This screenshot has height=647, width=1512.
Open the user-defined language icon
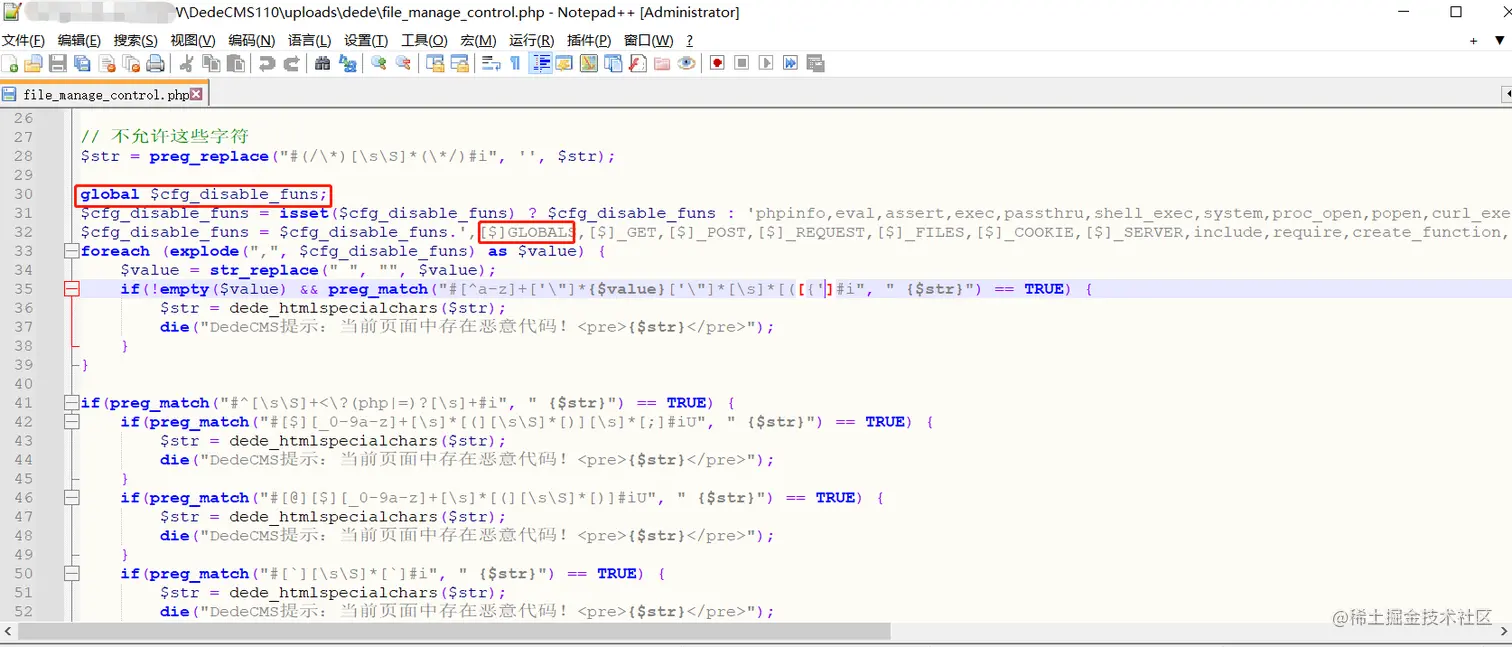[564, 63]
